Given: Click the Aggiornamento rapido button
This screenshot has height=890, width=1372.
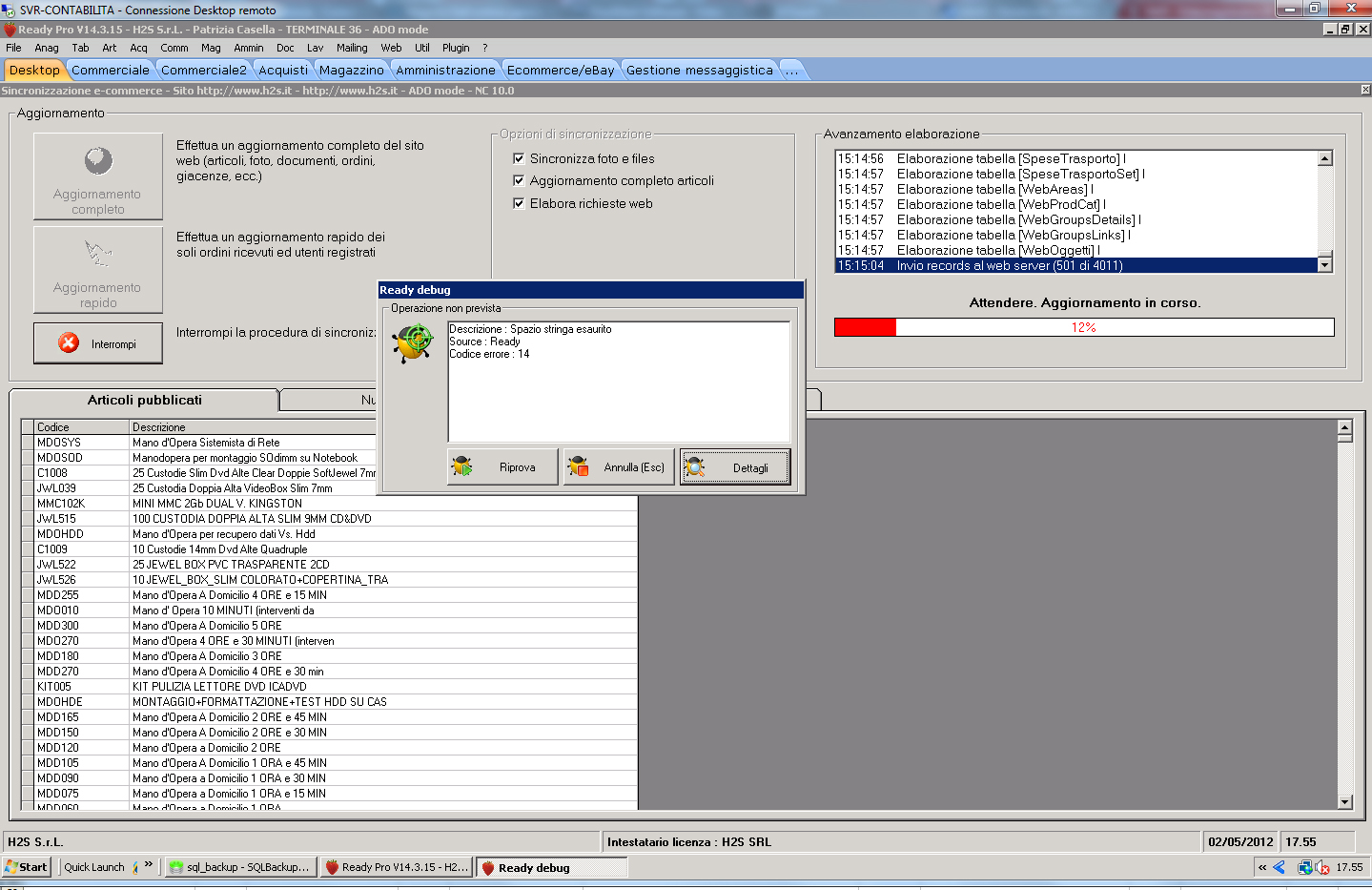Looking at the screenshot, I should pos(98,270).
